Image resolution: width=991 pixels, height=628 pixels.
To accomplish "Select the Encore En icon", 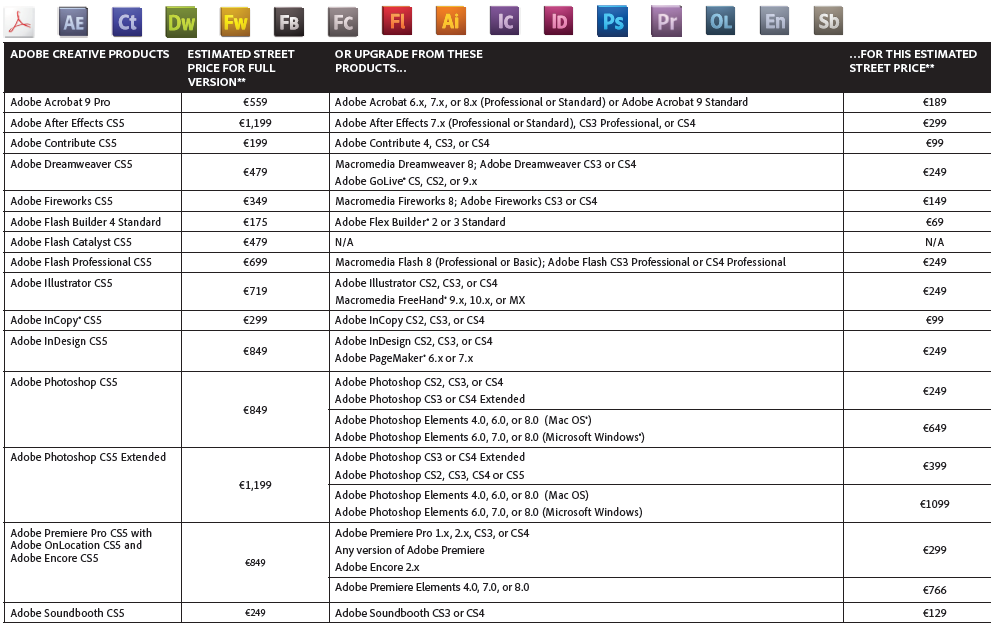I will coord(775,22).
